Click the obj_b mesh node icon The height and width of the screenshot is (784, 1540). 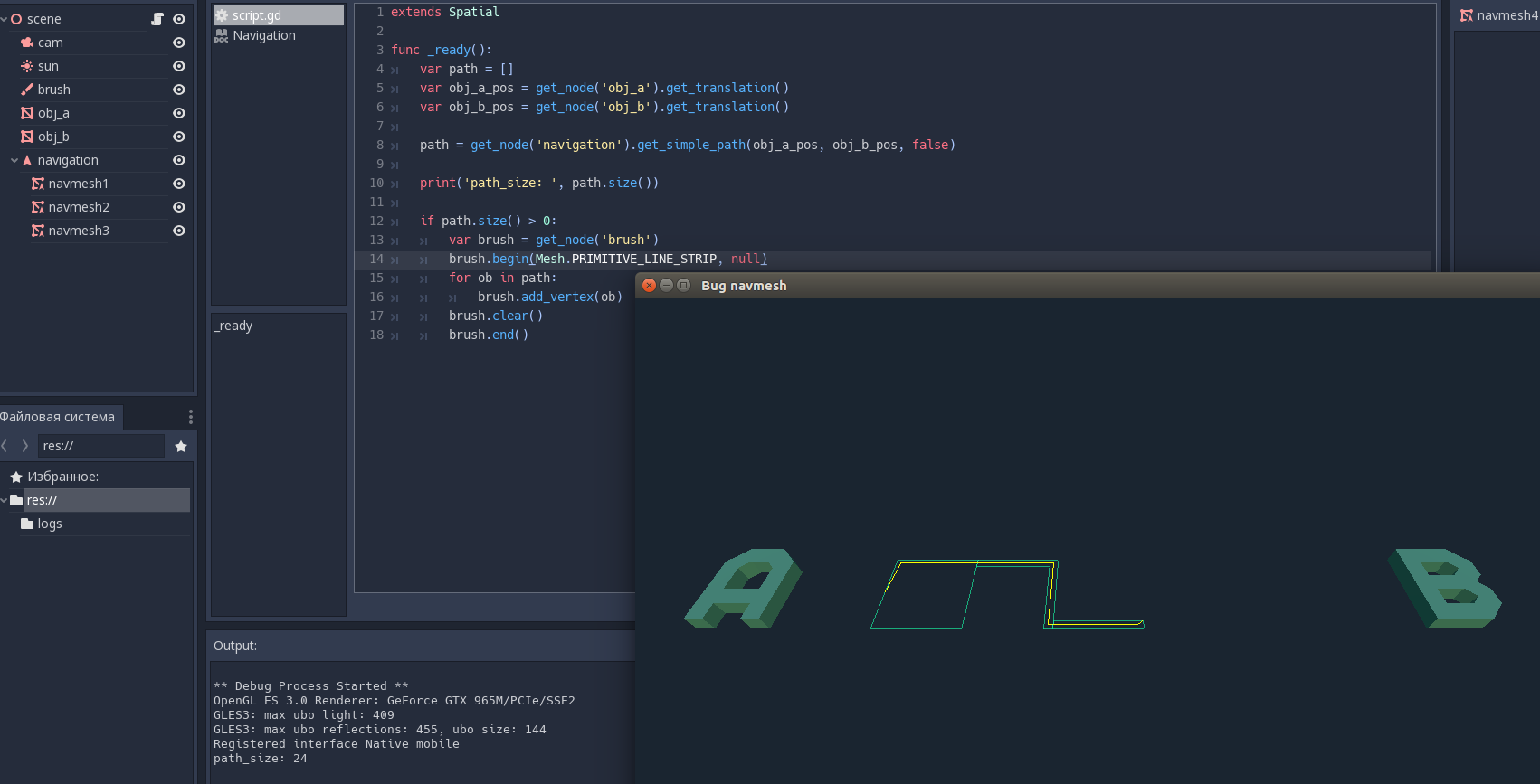(x=27, y=137)
